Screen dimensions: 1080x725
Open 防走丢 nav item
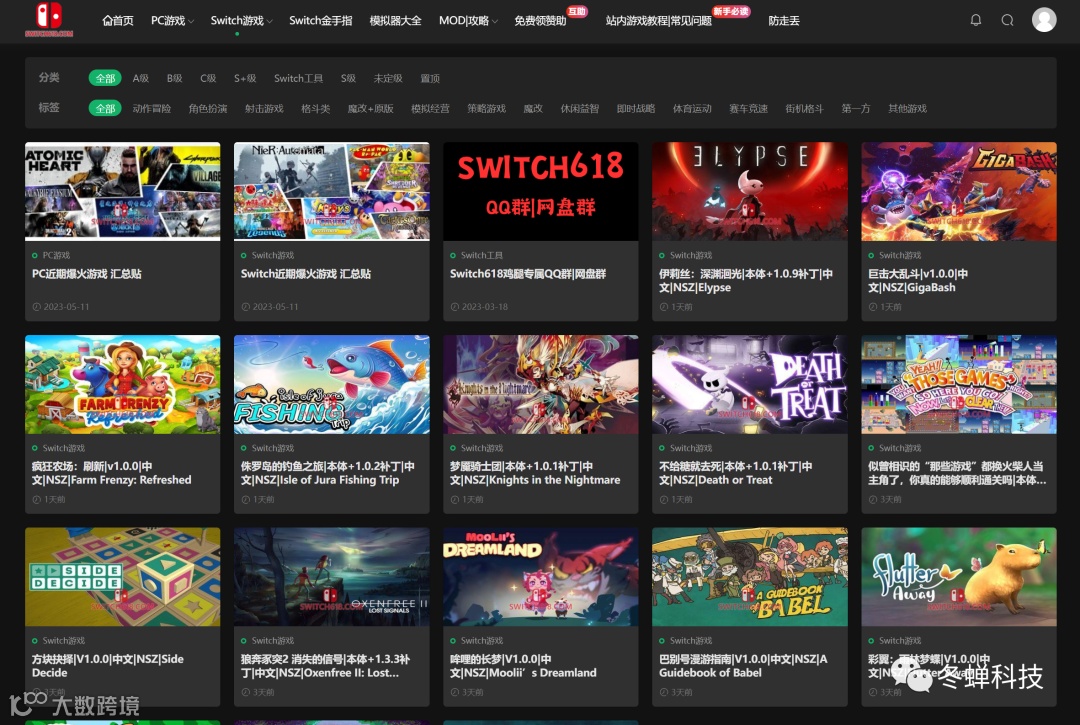tap(784, 21)
